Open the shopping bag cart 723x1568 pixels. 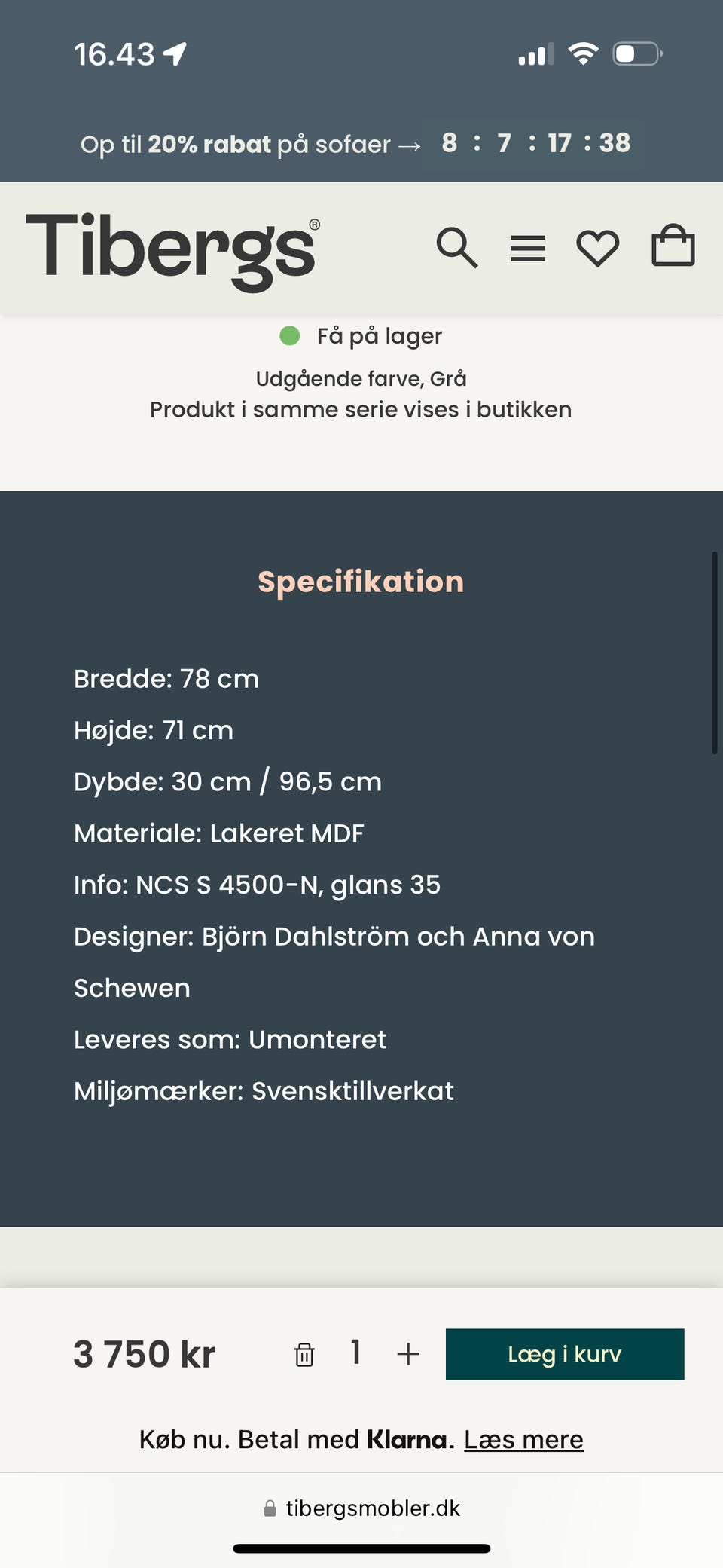673,246
